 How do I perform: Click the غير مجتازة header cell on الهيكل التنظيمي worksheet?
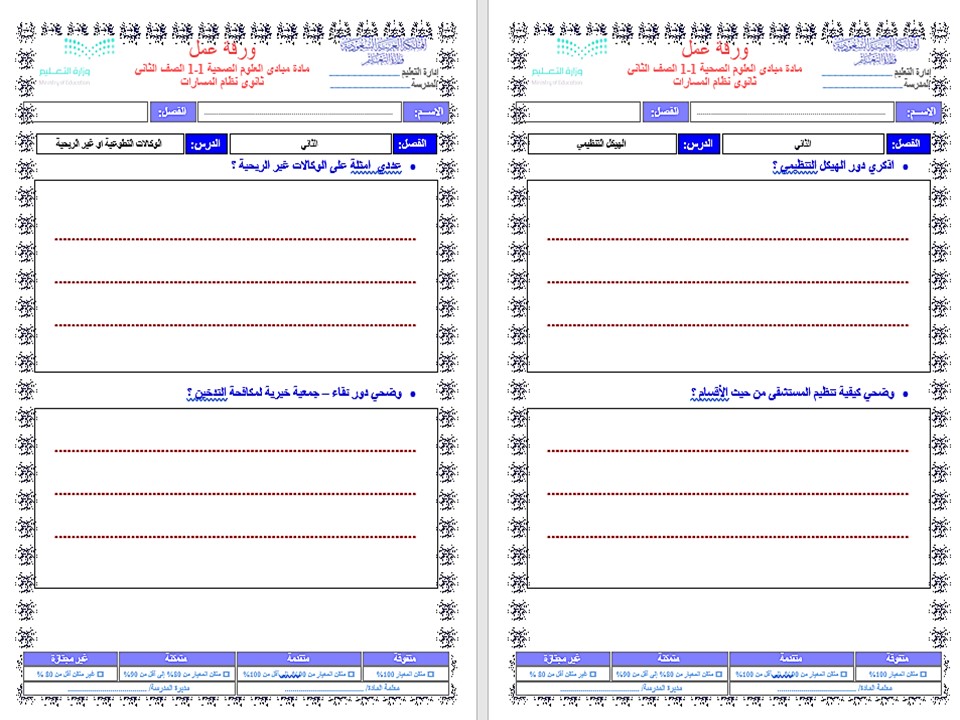pyautogui.click(x=563, y=659)
